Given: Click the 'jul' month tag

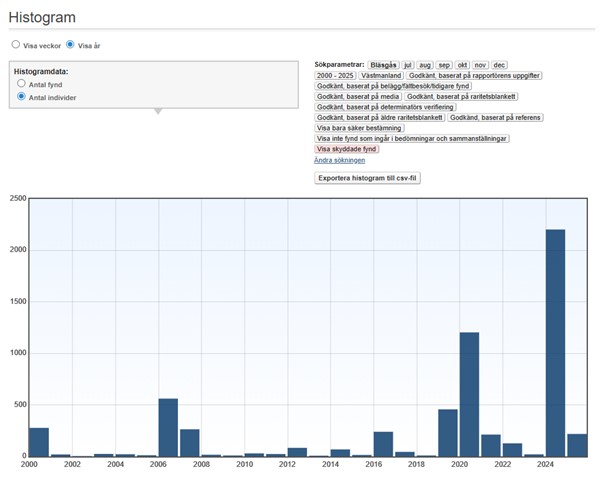Looking at the screenshot, I should click(x=408, y=65).
